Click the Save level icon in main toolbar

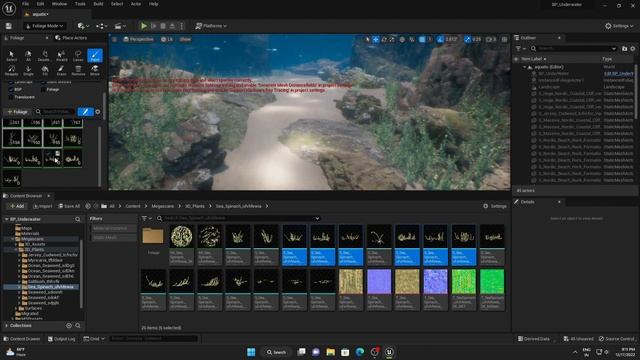[x=9, y=26]
